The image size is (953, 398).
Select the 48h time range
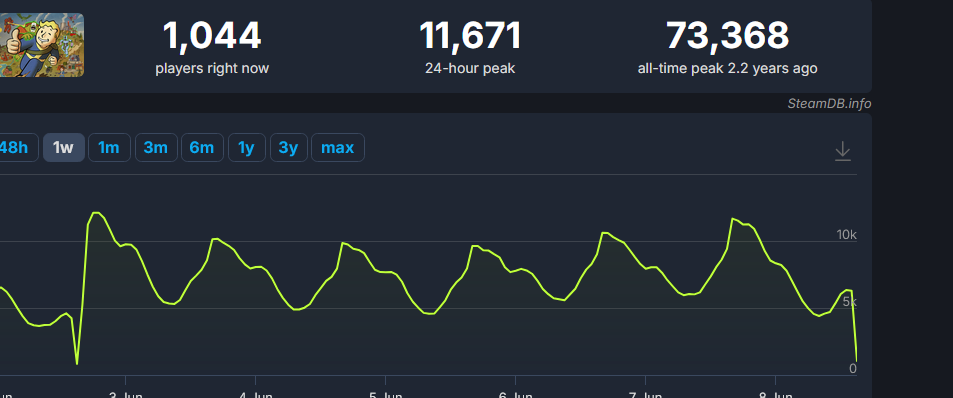(x=15, y=148)
